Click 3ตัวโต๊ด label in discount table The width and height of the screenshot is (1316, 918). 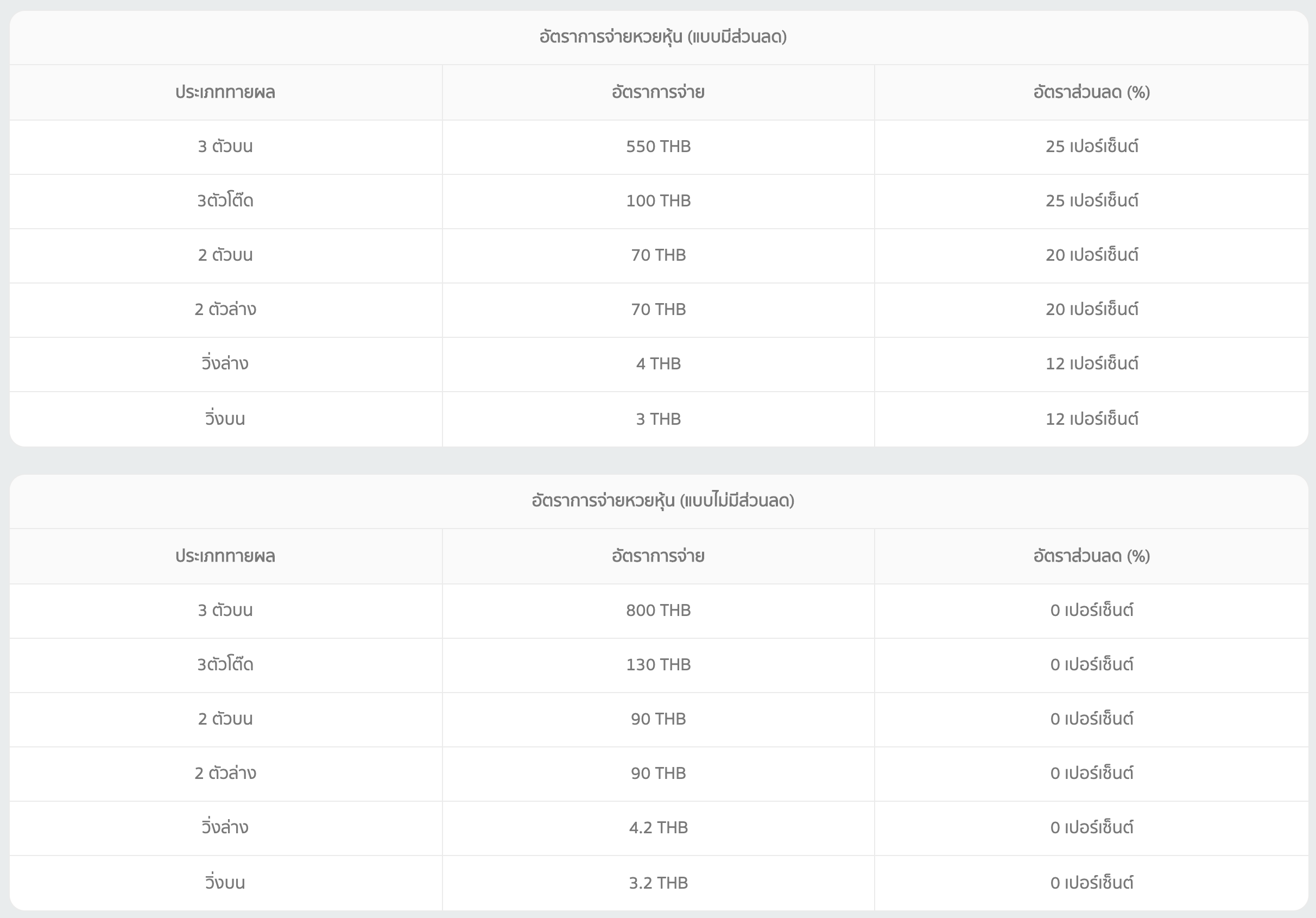tap(225, 200)
